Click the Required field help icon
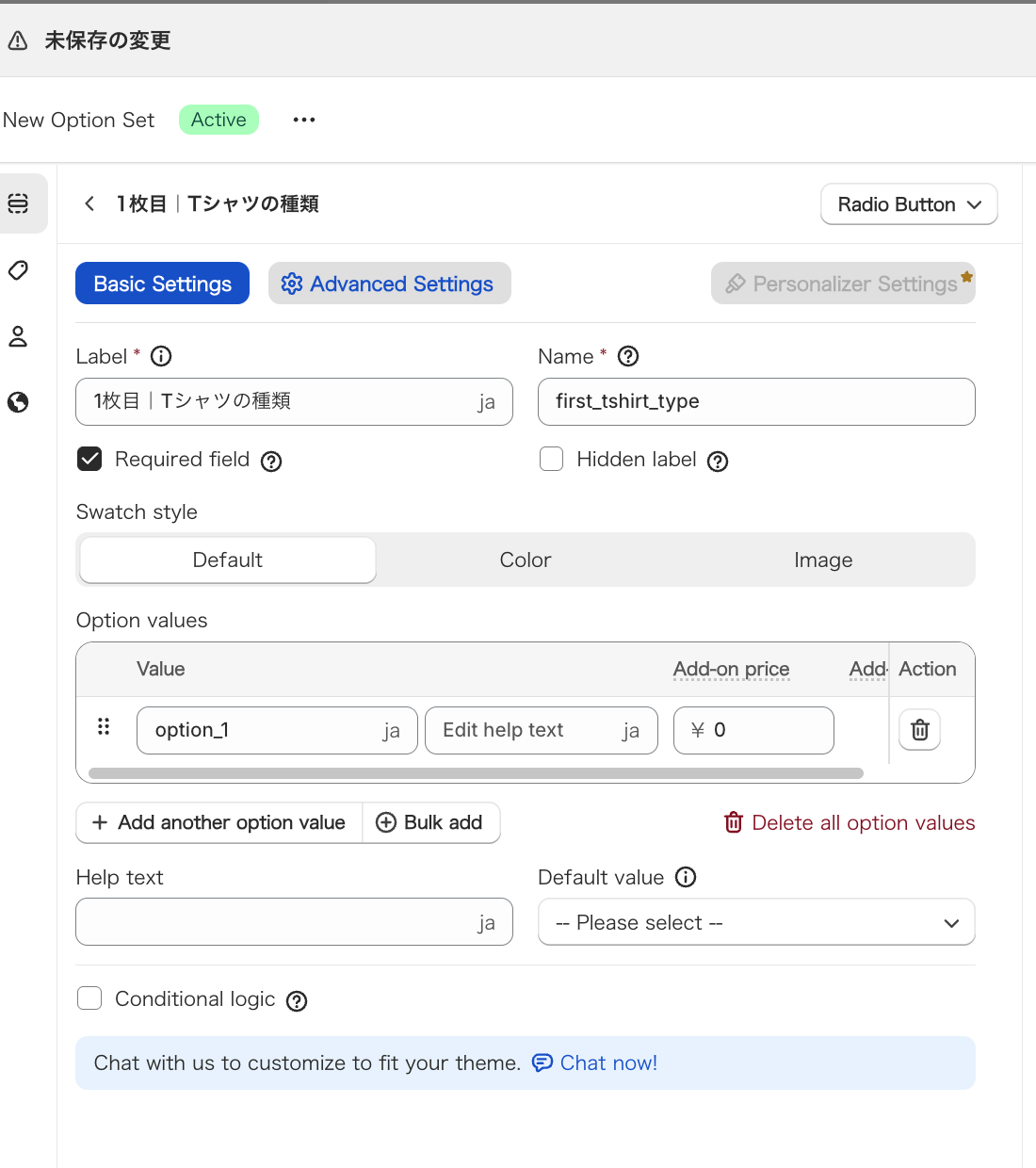Viewport: 1036px width, 1168px height. coord(271,461)
